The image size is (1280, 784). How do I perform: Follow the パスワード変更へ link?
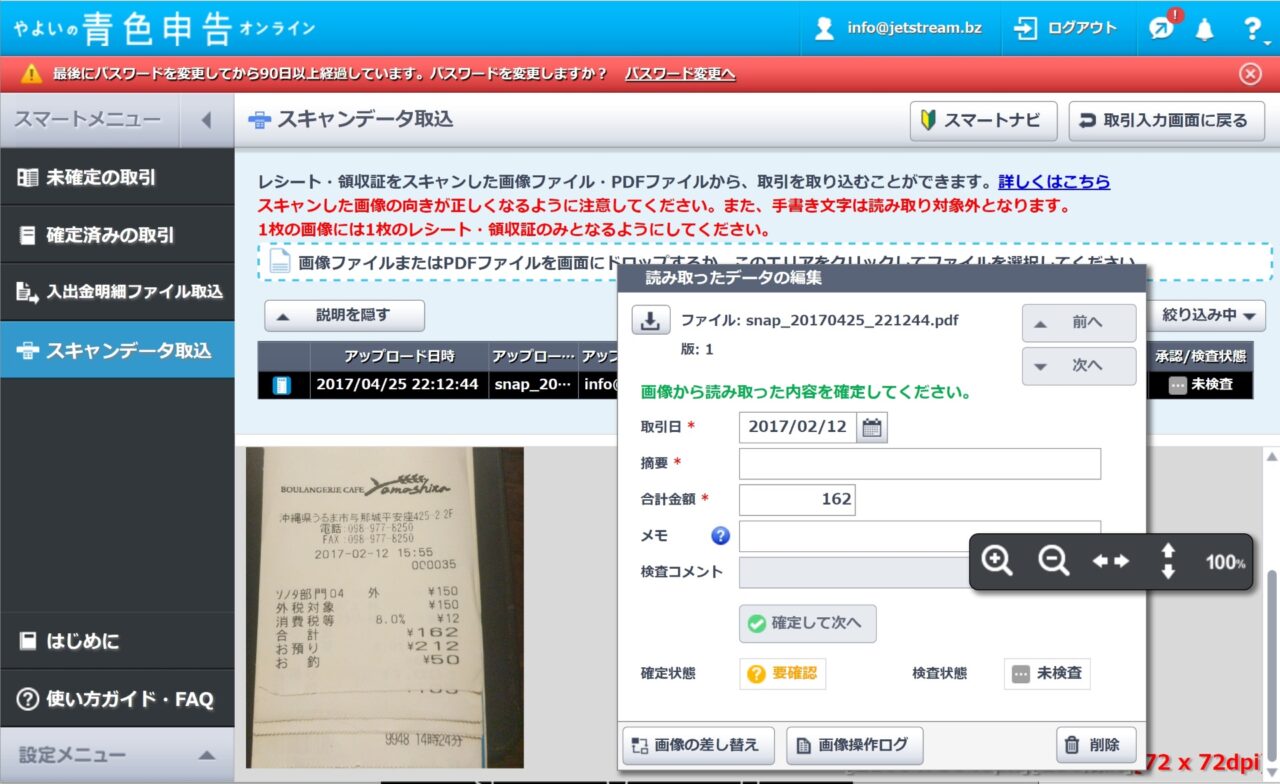point(680,74)
